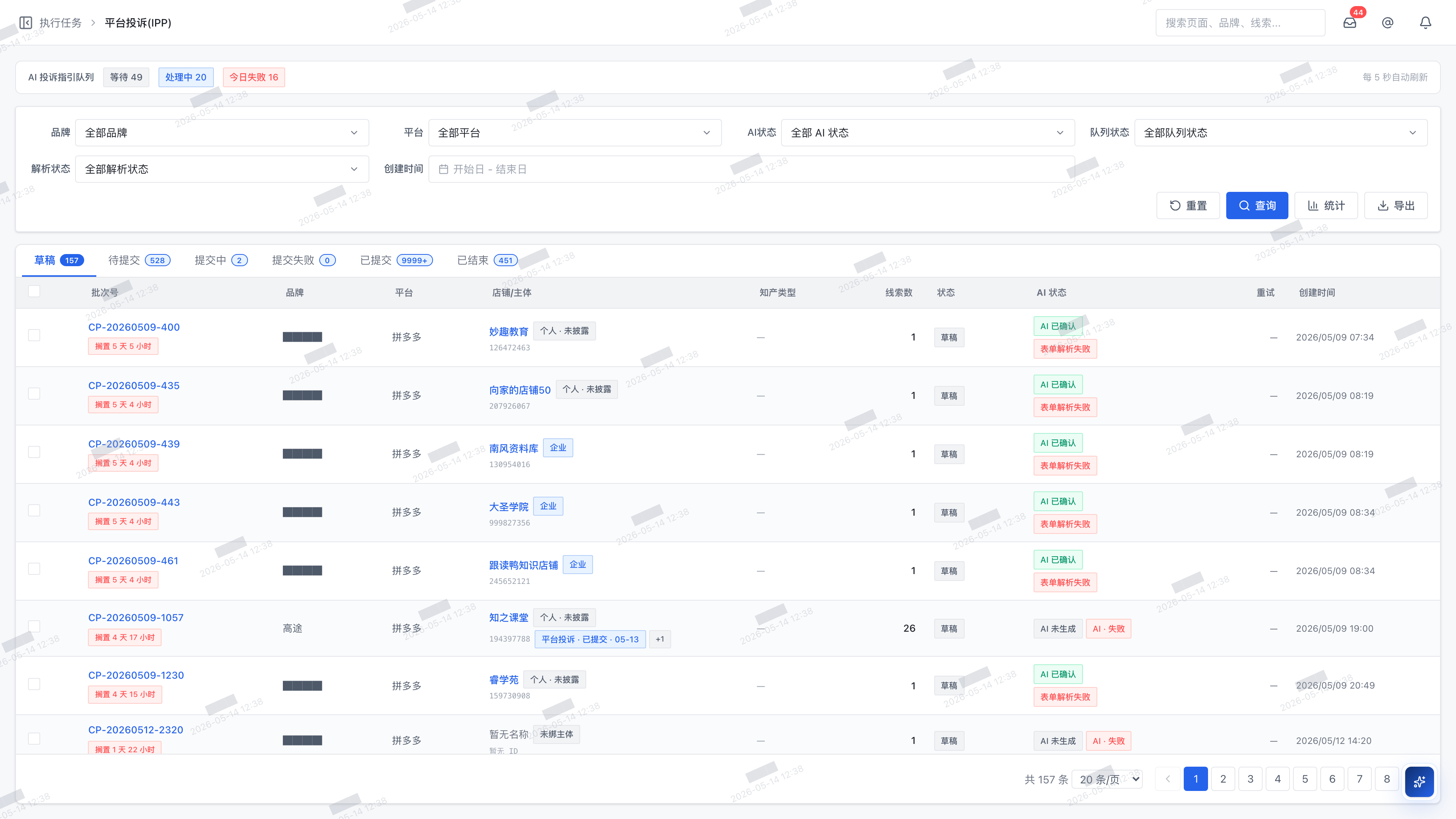Open the @ mentions icon
The image size is (1456, 819).
pos(1388,23)
